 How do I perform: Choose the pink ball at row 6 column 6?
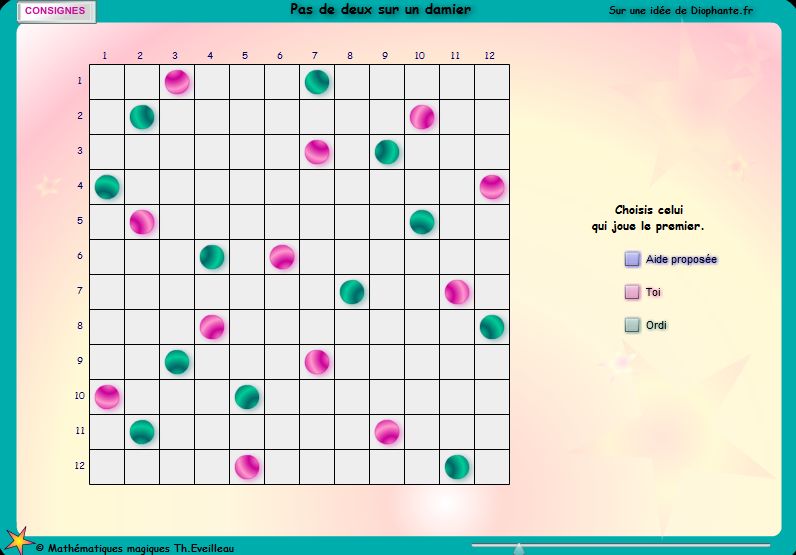(282, 257)
